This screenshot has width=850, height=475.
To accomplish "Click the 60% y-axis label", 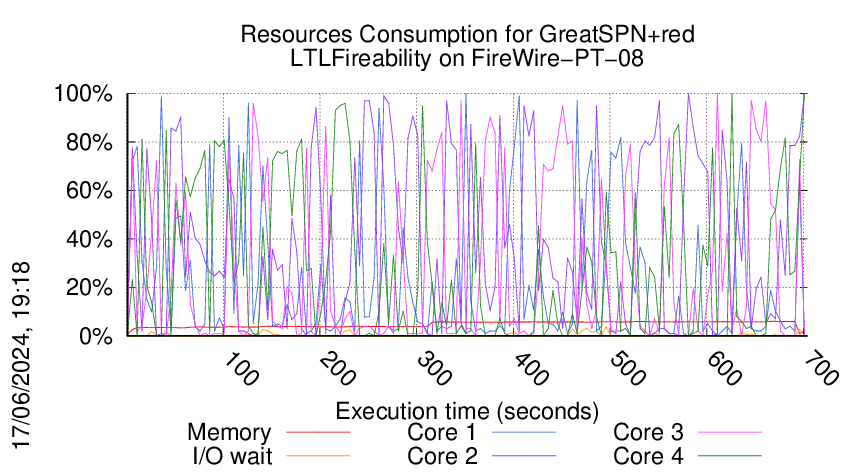I will 90,191.
